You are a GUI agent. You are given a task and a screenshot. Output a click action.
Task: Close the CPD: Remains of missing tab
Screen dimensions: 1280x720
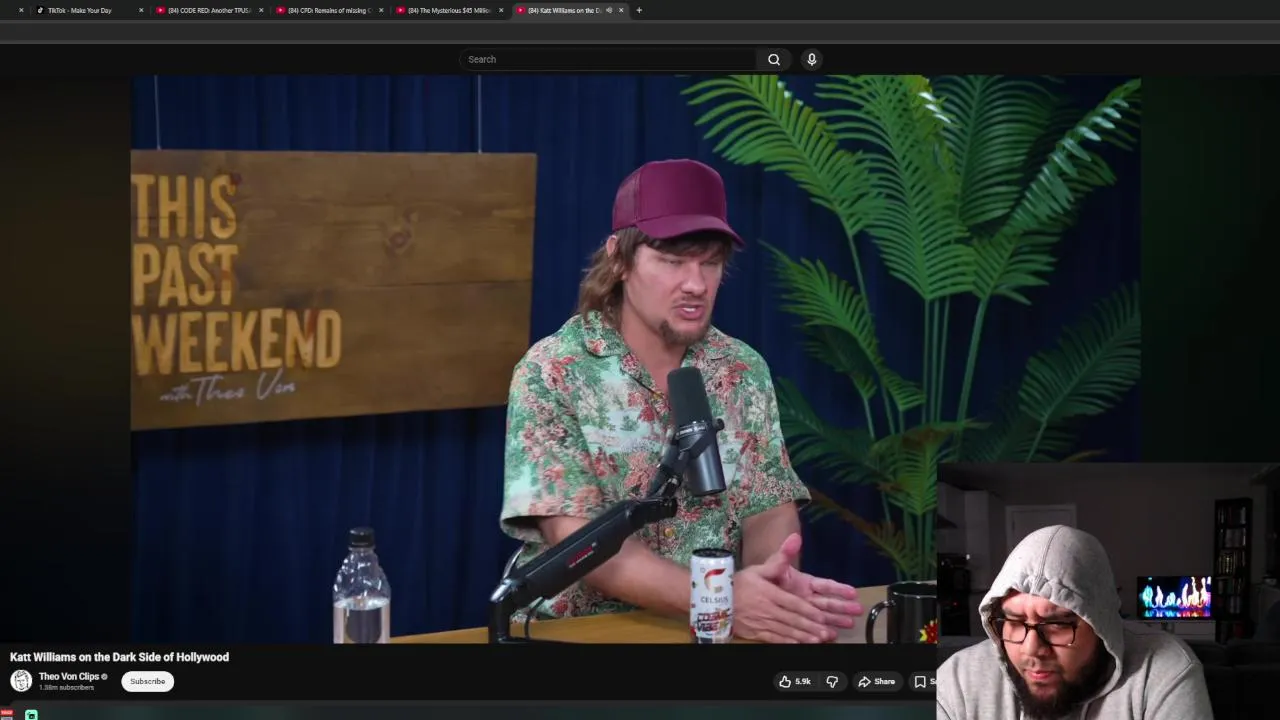click(381, 10)
